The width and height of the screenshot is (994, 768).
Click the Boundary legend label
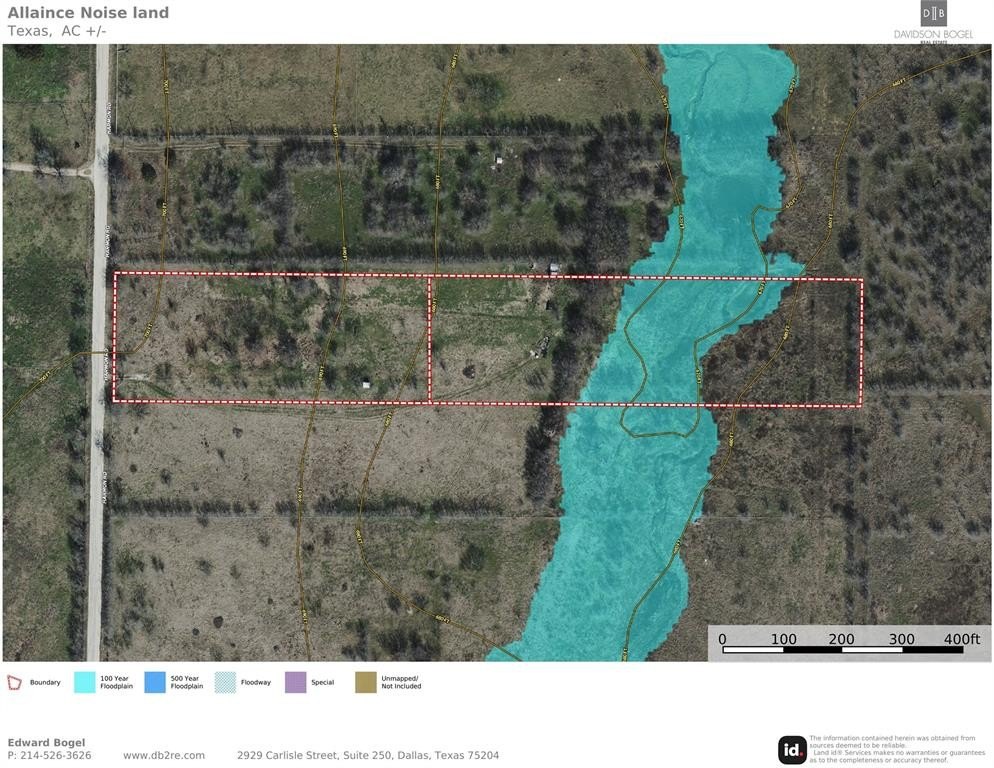click(x=45, y=682)
